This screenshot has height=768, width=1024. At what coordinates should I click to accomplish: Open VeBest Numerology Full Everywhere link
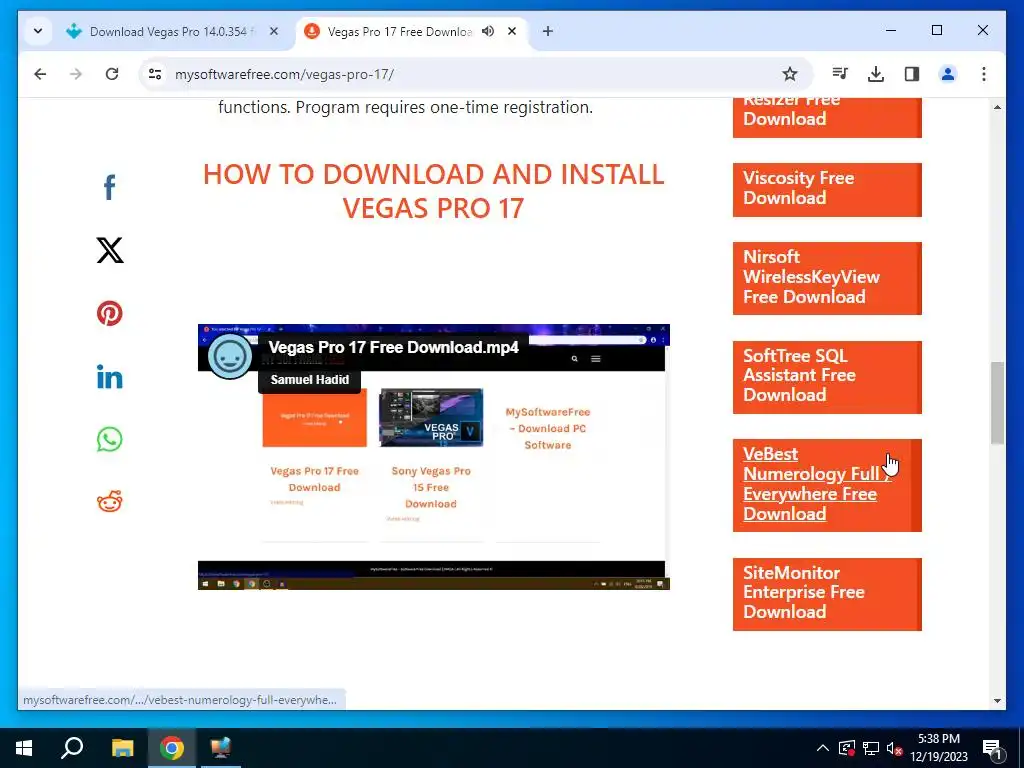[827, 485]
